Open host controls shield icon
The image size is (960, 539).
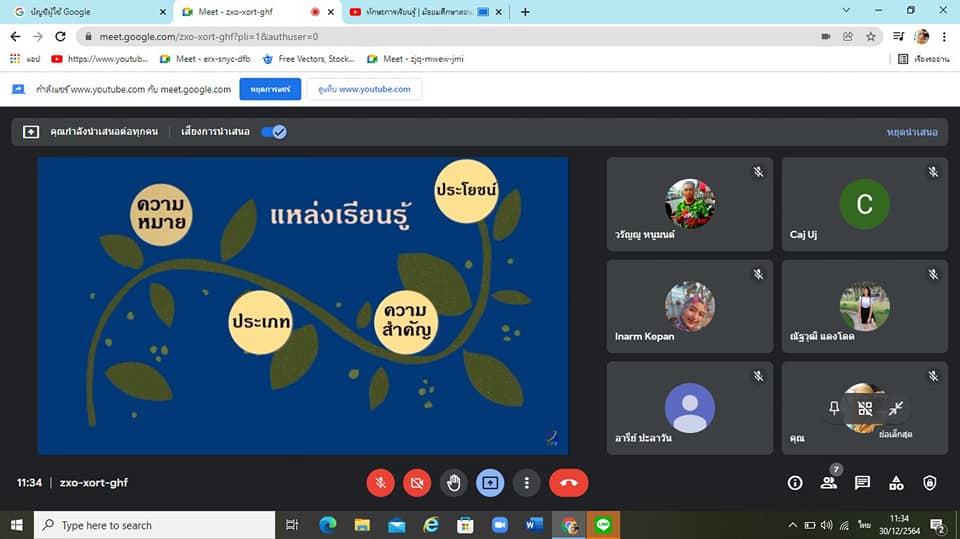point(930,483)
